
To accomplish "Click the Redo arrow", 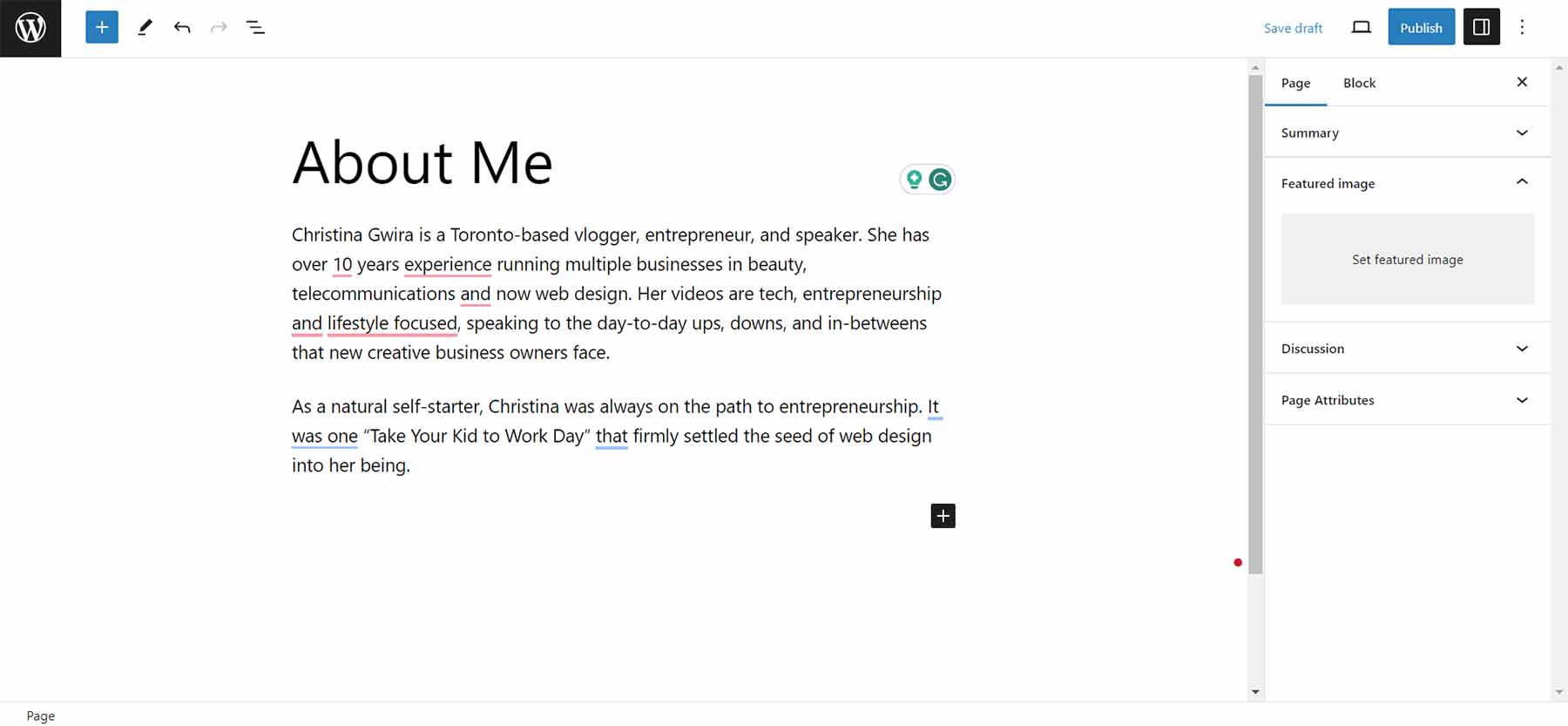I will pos(219,28).
